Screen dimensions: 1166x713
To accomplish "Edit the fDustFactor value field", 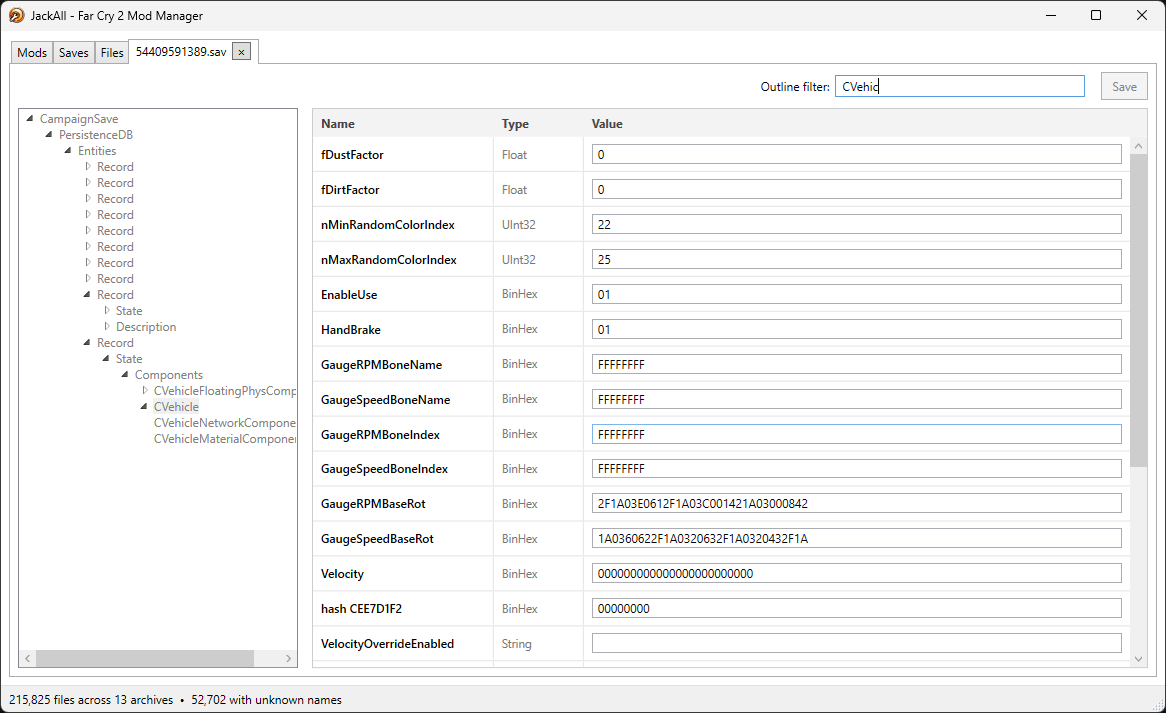I will point(857,155).
